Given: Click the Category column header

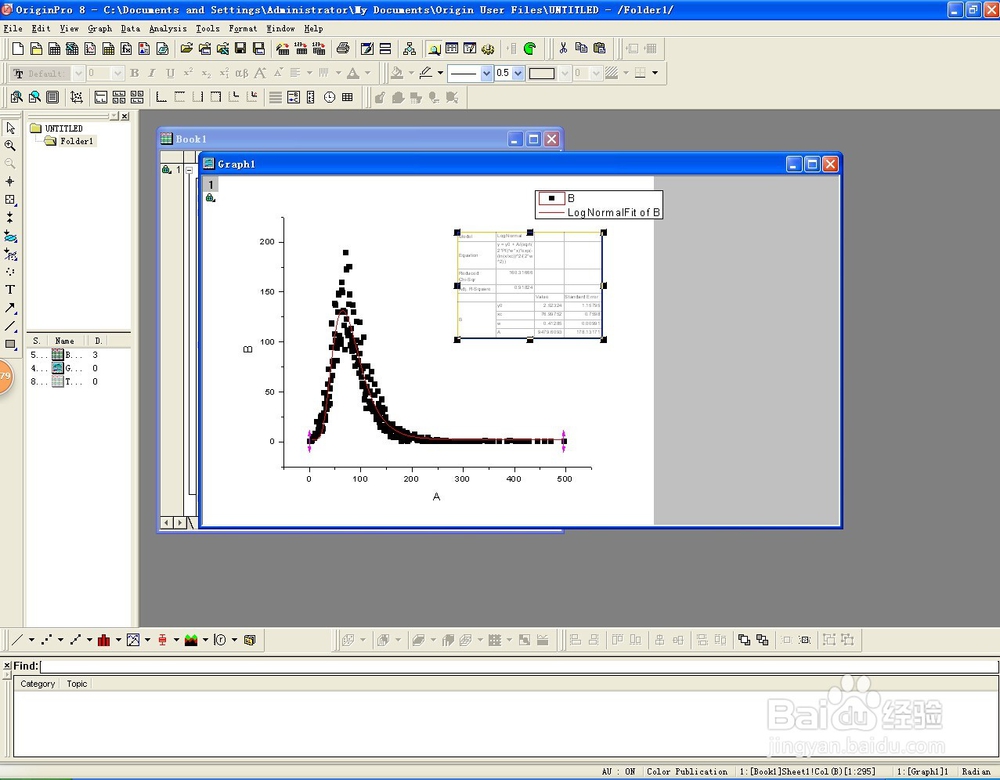Looking at the screenshot, I should pos(38,684).
